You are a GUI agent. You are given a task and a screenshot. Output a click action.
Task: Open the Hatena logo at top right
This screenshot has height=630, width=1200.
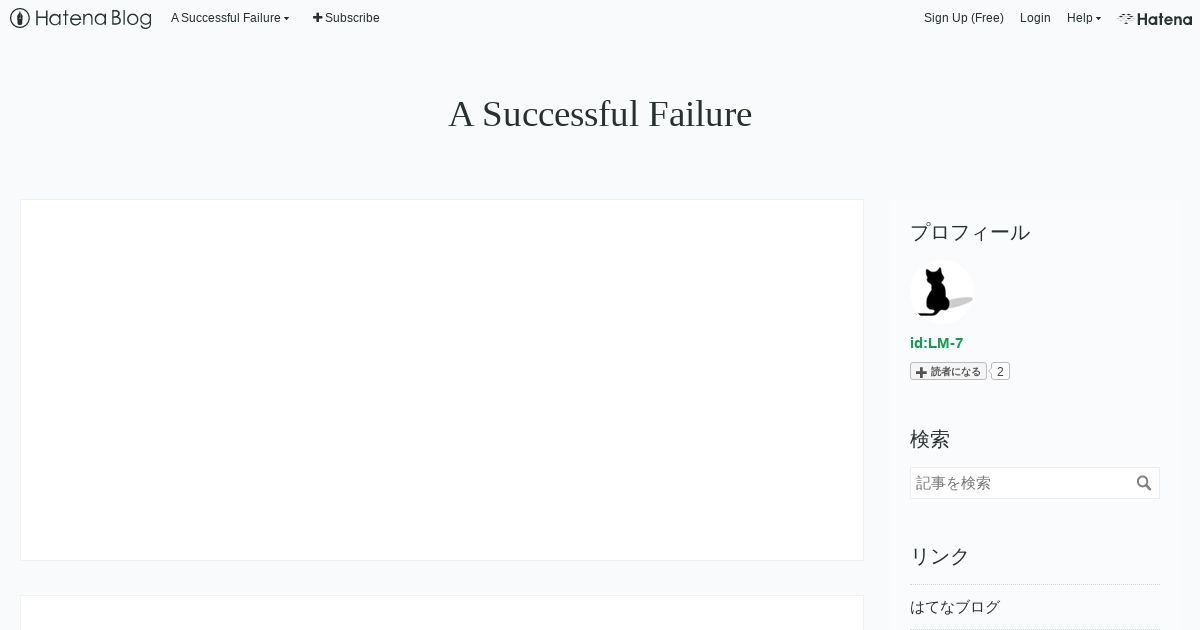pos(1155,18)
